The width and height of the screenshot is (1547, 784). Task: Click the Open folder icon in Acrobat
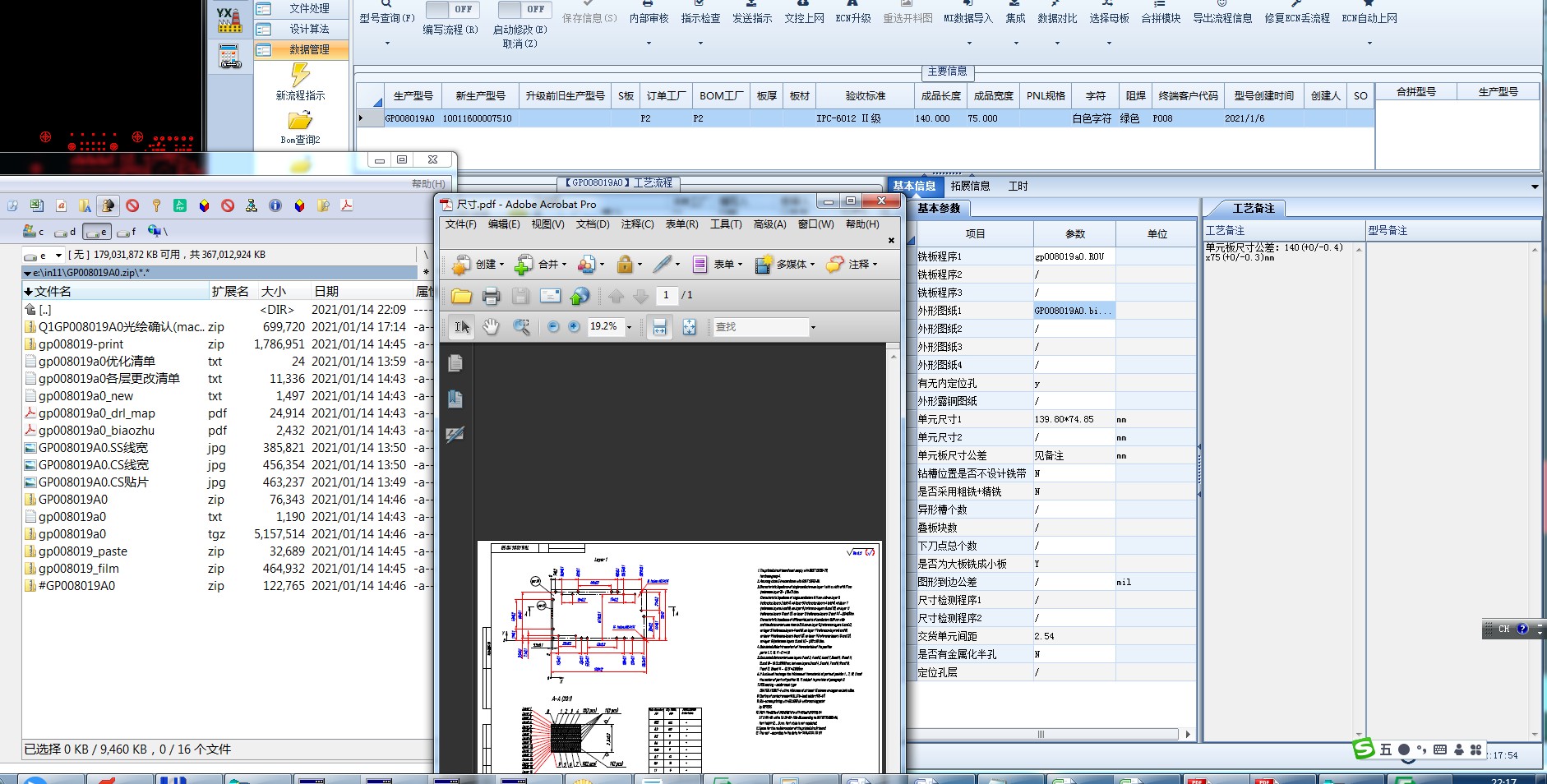[x=461, y=296]
